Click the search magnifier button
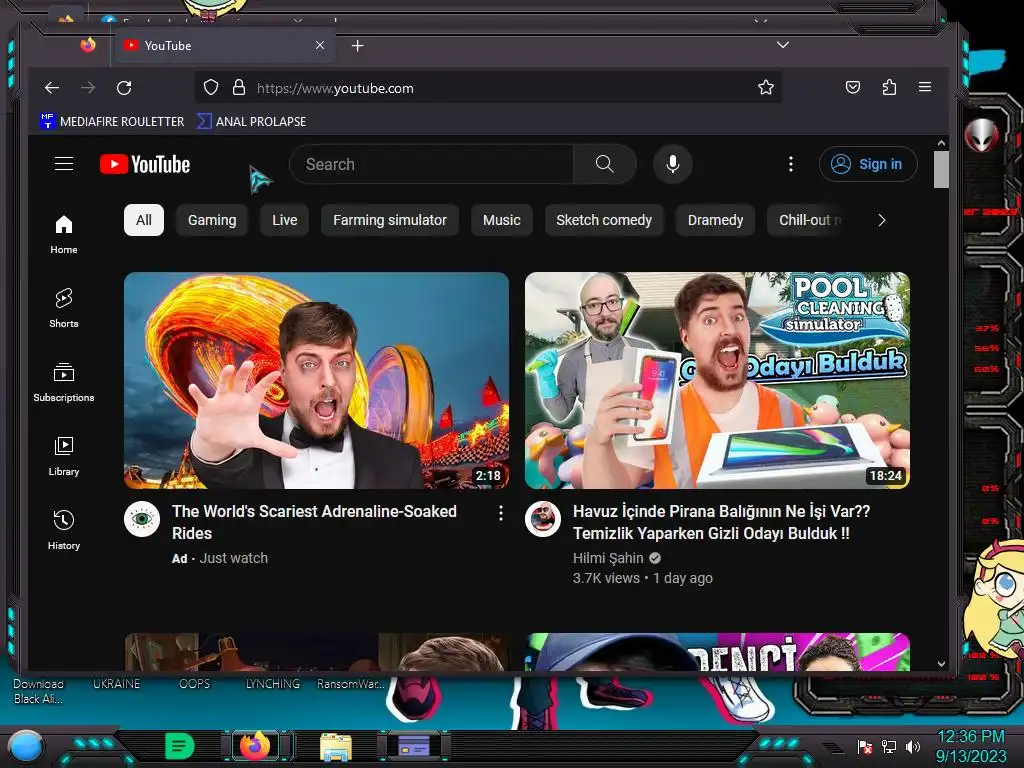Image resolution: width=1024 pixels, height=768 pixels. click(x=605, y=164)
